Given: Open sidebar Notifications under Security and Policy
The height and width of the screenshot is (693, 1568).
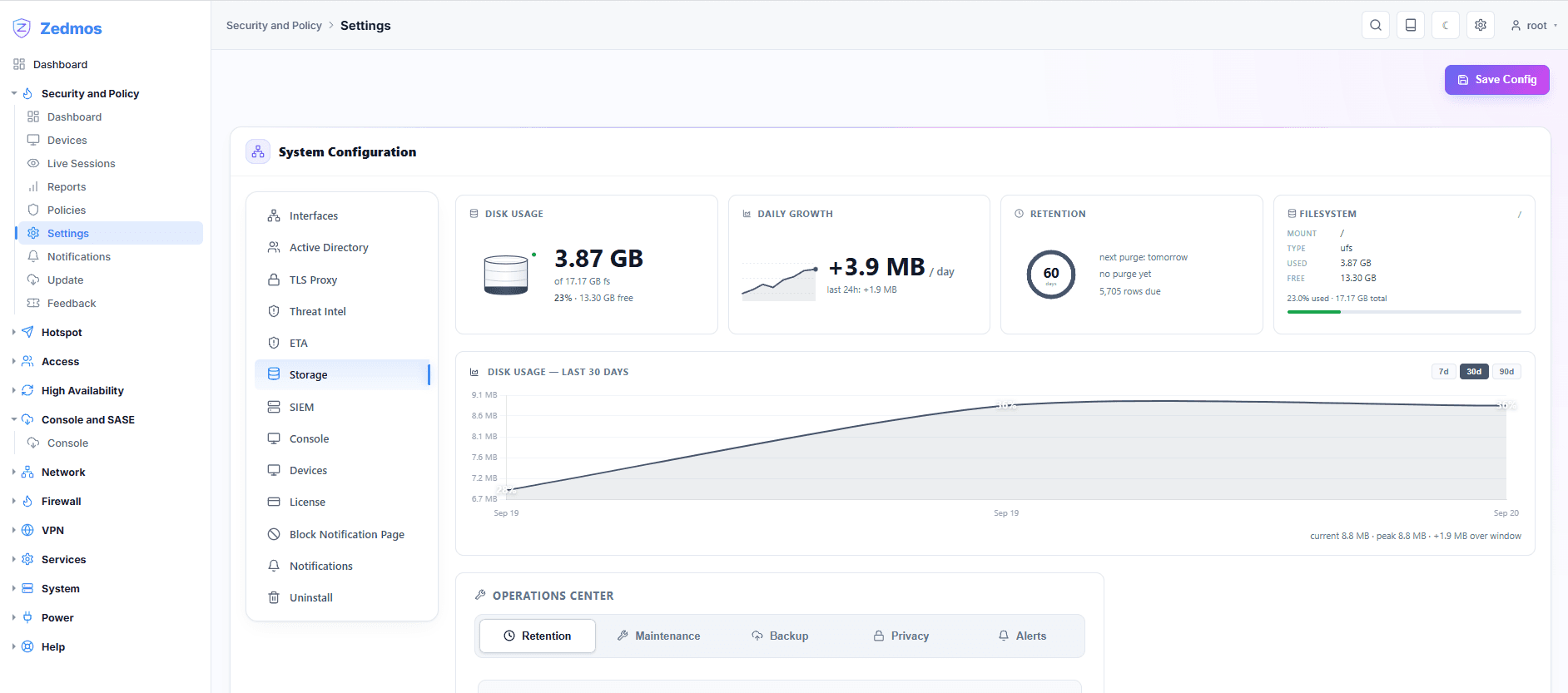Looking at the screenshot, I should click(x=78, y=256).
